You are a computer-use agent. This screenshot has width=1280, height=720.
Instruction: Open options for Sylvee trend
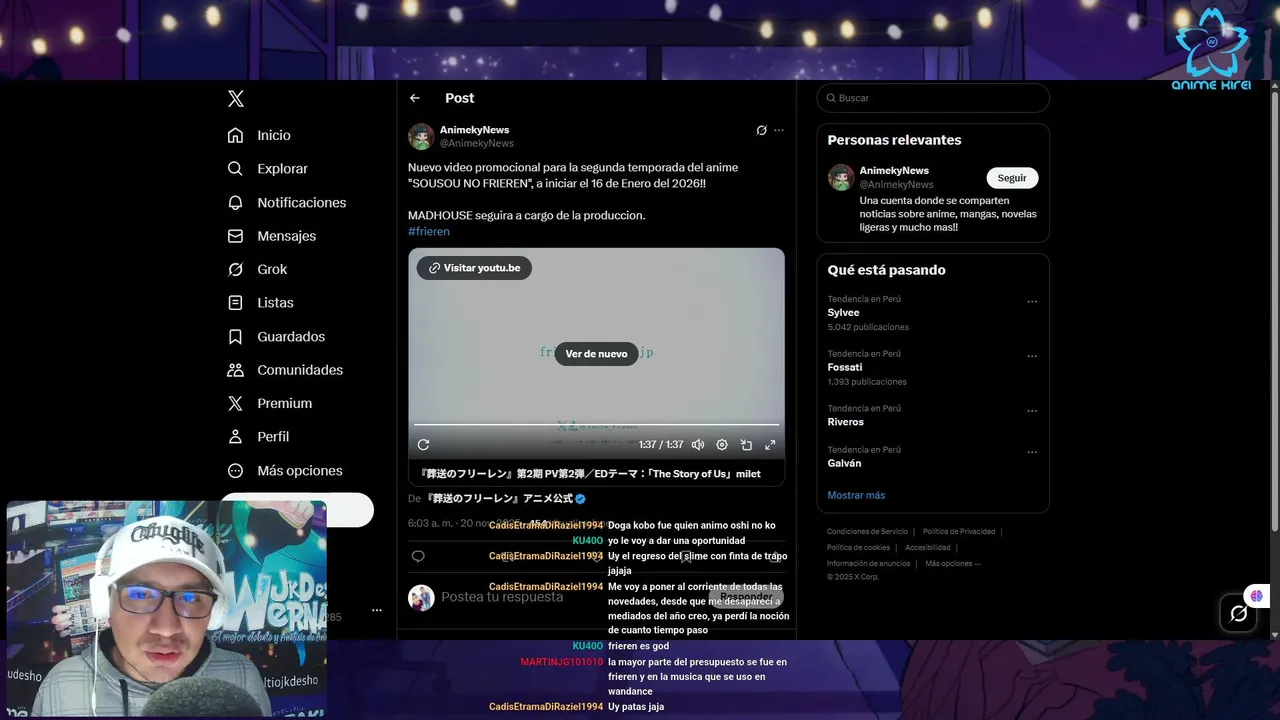(x=1032, y=301)
